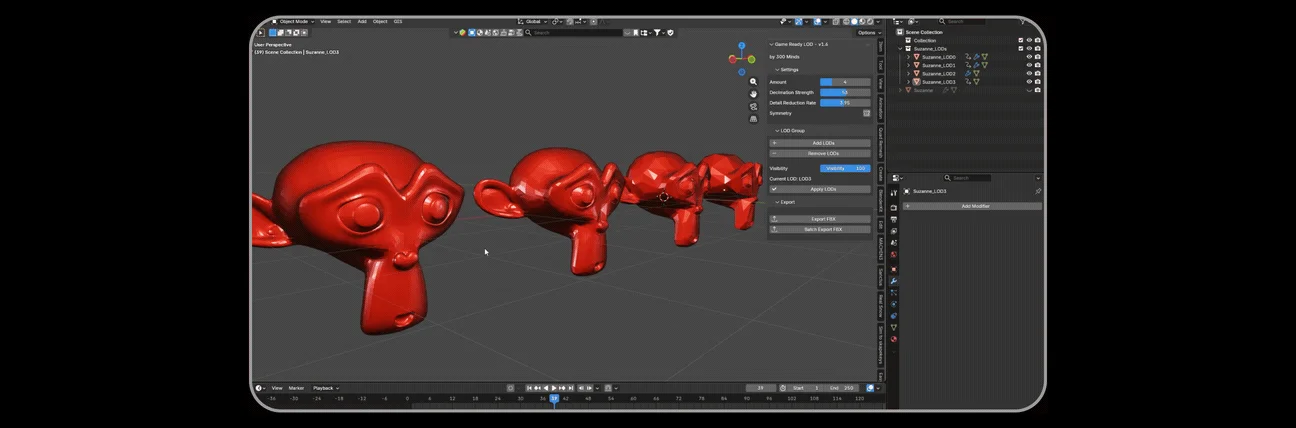Click the pan hand icon in viewport

pos(753,94)
